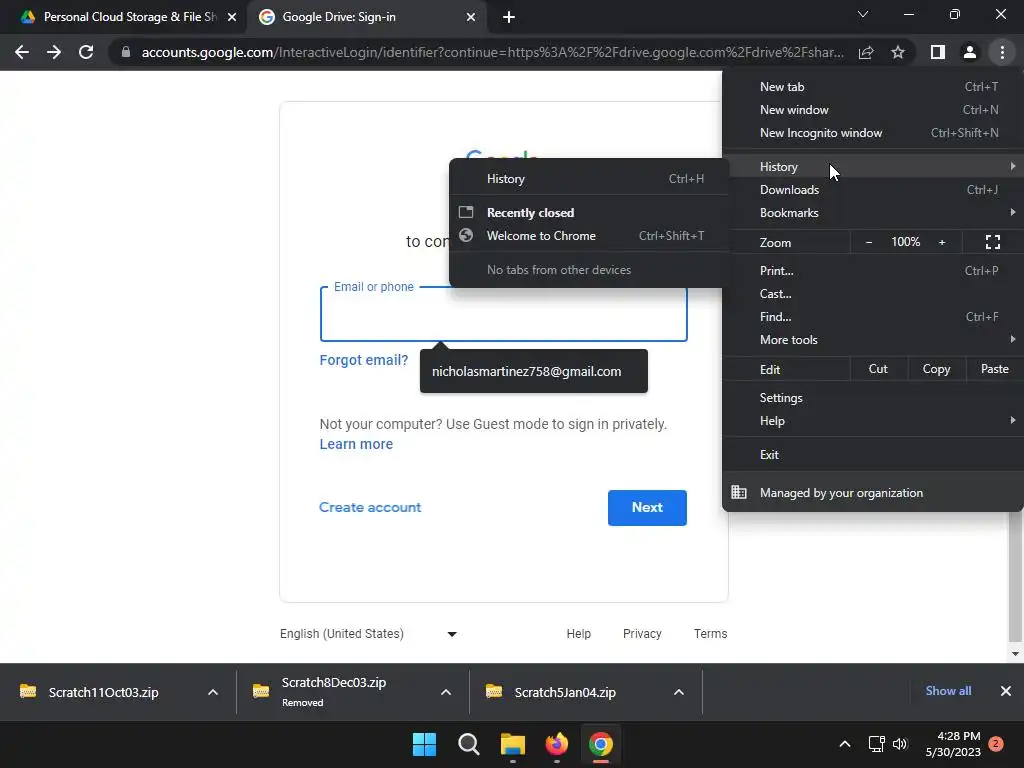Select Cast... in Chrome menu

pyautogui.click(x=873, y=294)
